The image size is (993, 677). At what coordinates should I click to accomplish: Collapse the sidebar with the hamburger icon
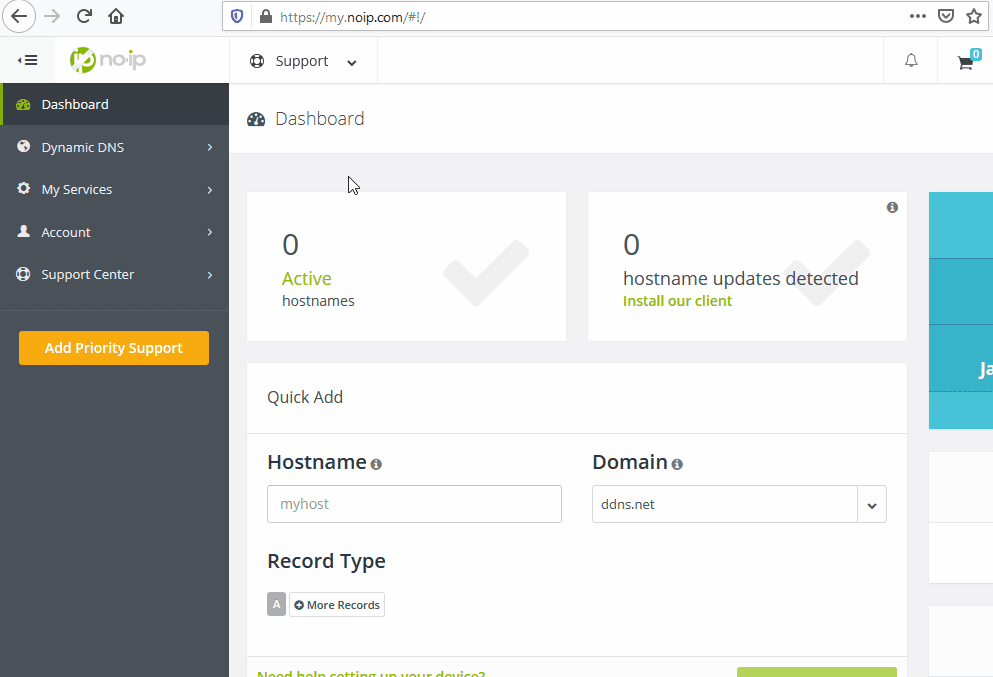coord(27,60)
